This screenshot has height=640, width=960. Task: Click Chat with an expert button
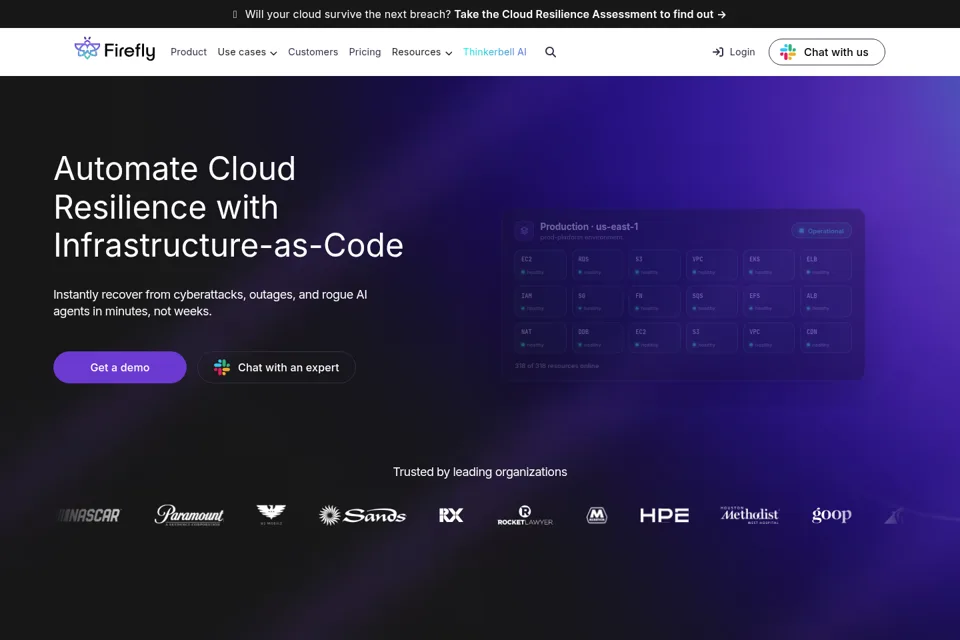tap(276, 367)
